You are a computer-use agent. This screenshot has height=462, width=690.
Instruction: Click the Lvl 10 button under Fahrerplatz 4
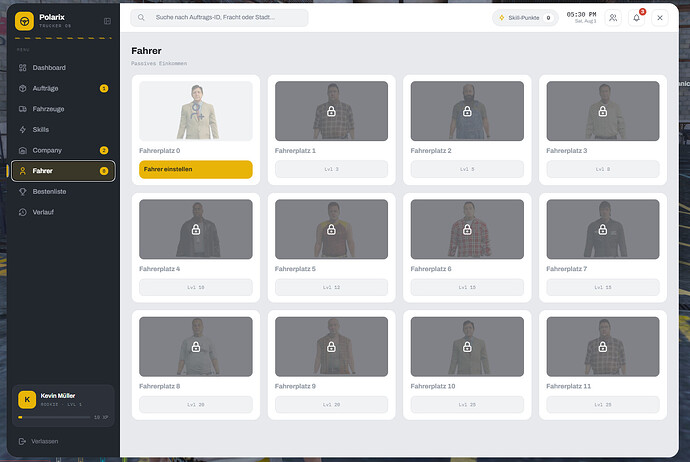point(196,287)
